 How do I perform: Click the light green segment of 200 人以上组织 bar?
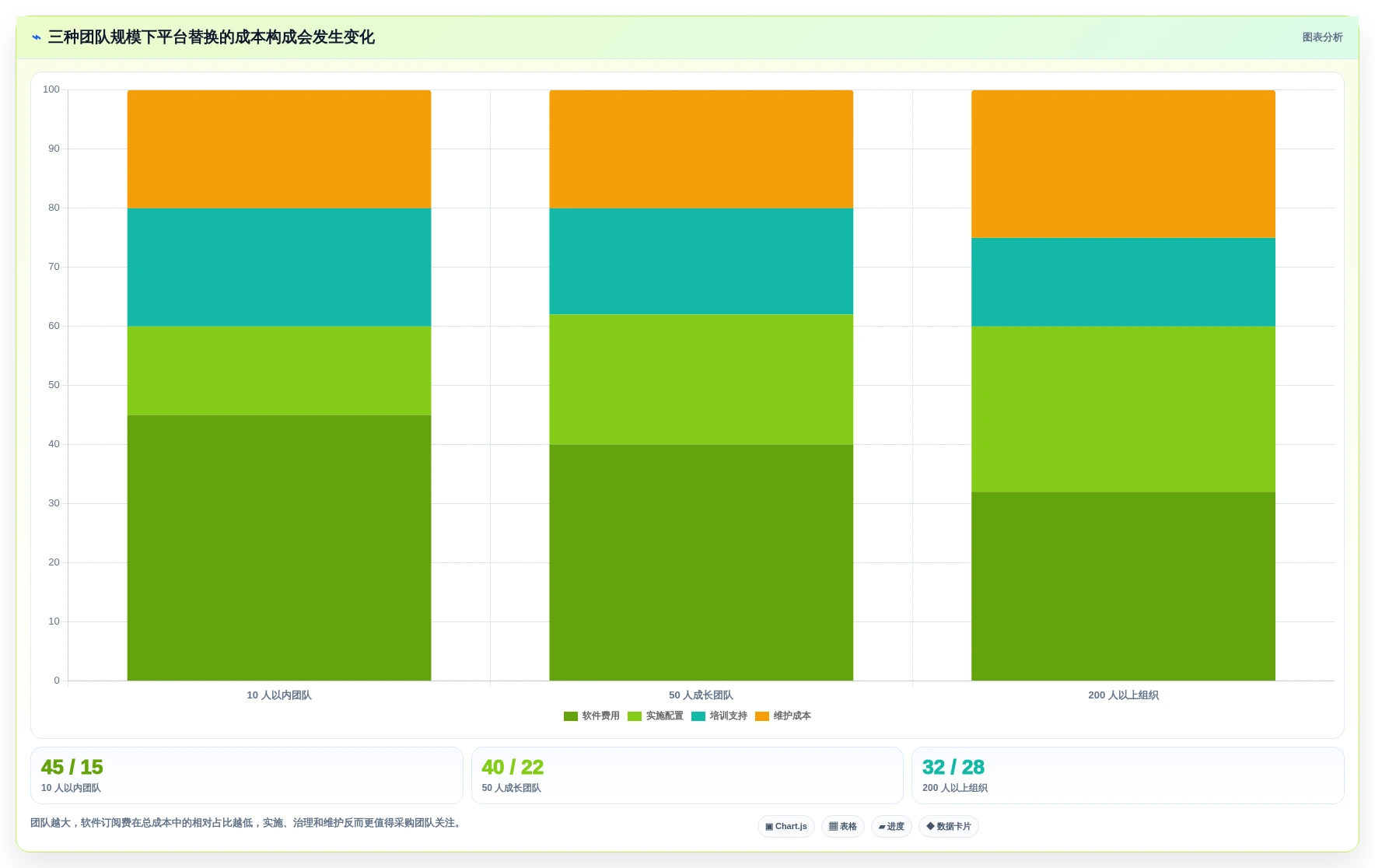tap(1123, 409)
